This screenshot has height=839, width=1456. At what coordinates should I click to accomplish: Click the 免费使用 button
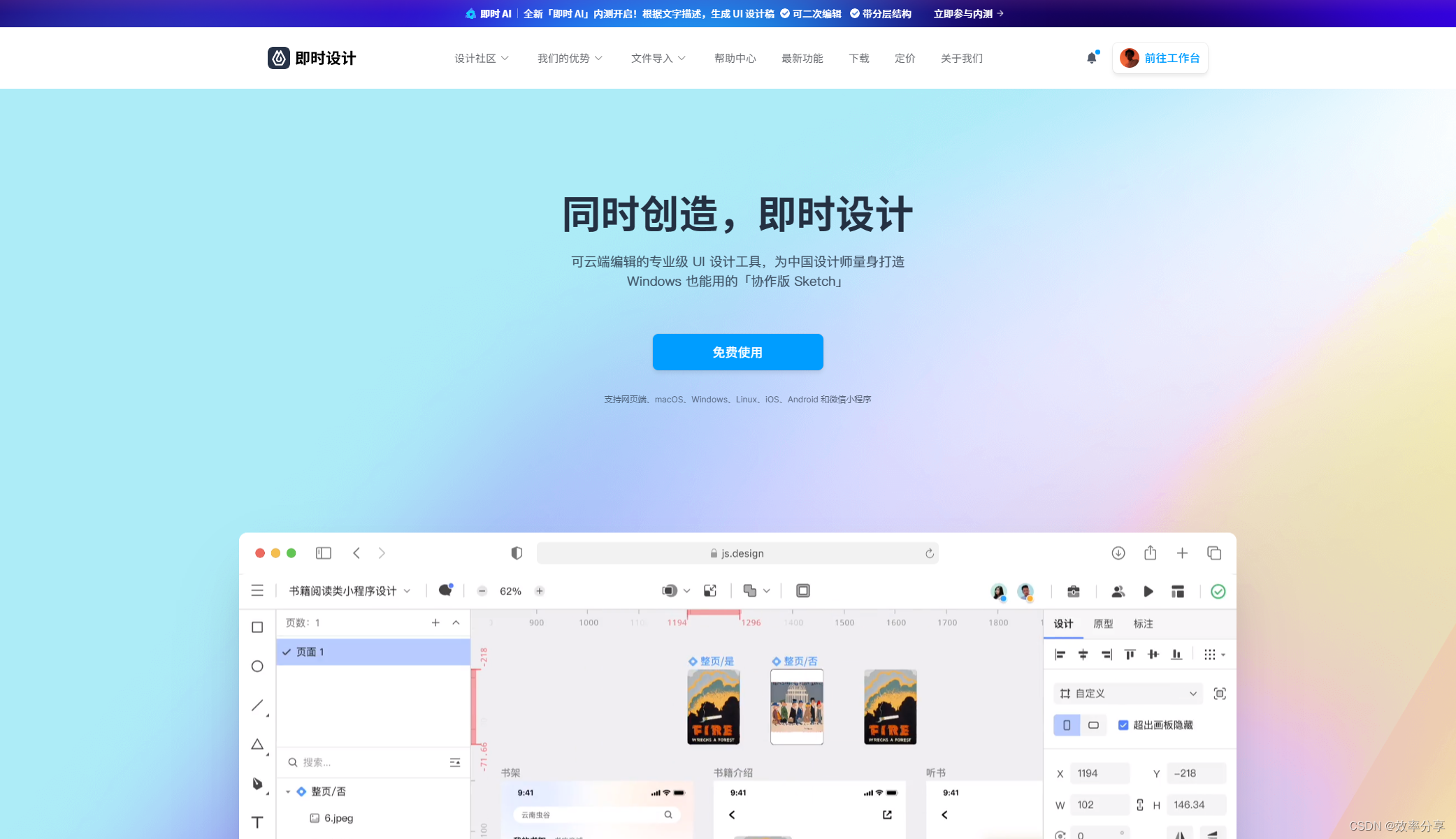coord(737,352)
